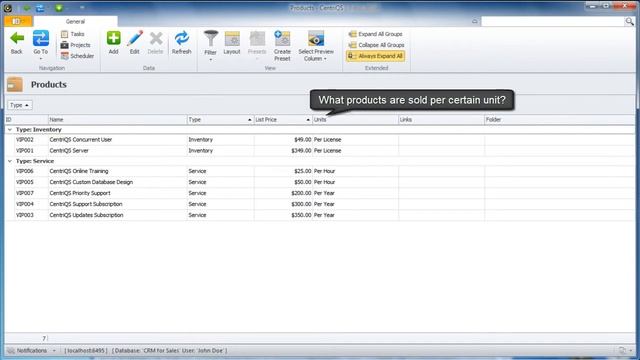Expand All Groups in the list

pyautogui.click(x=376, y=34)
